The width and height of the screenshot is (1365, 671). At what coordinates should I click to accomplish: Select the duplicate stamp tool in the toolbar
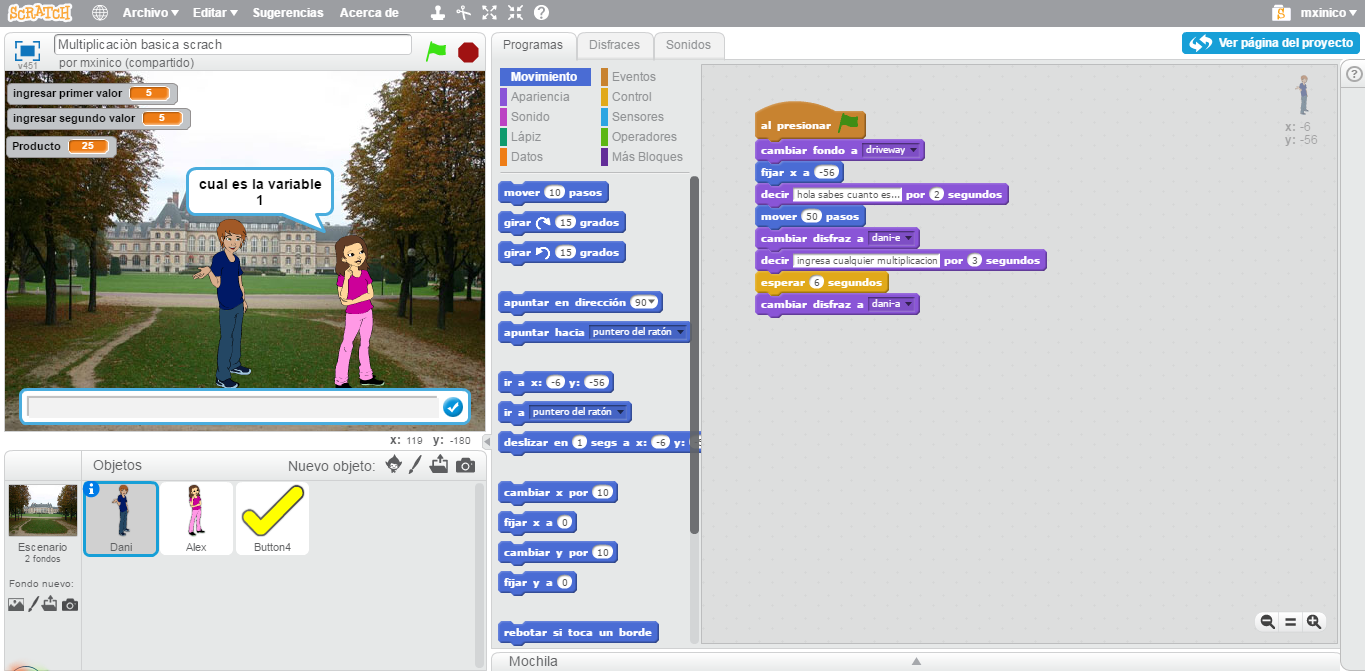coord(438,13)
